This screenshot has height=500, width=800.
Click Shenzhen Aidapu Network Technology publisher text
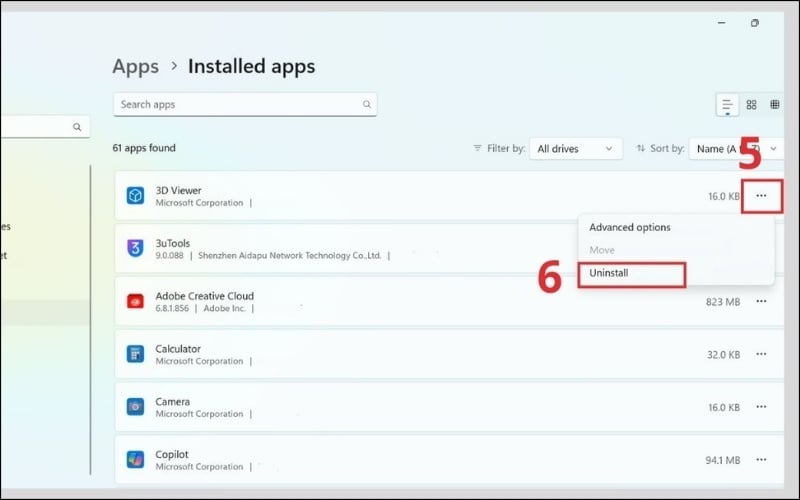(289, 256)
